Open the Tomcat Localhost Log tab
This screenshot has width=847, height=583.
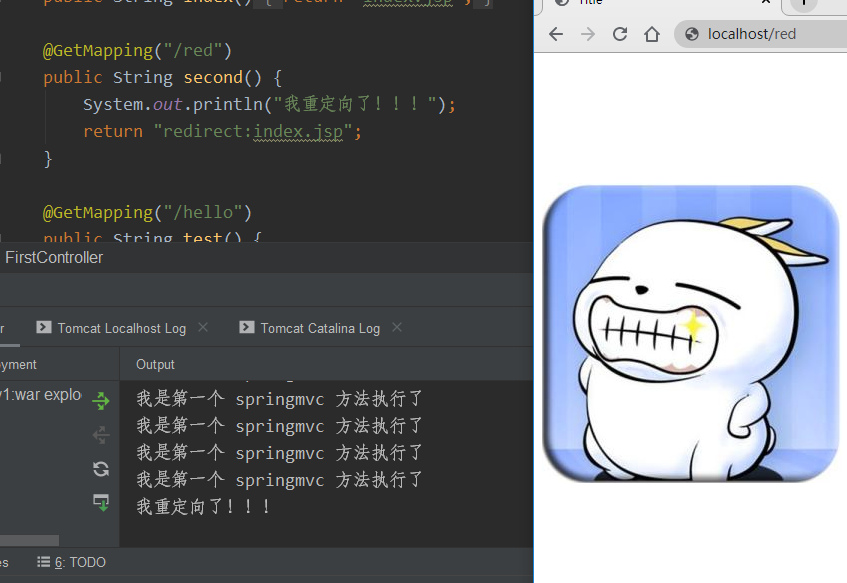[122, 328]
